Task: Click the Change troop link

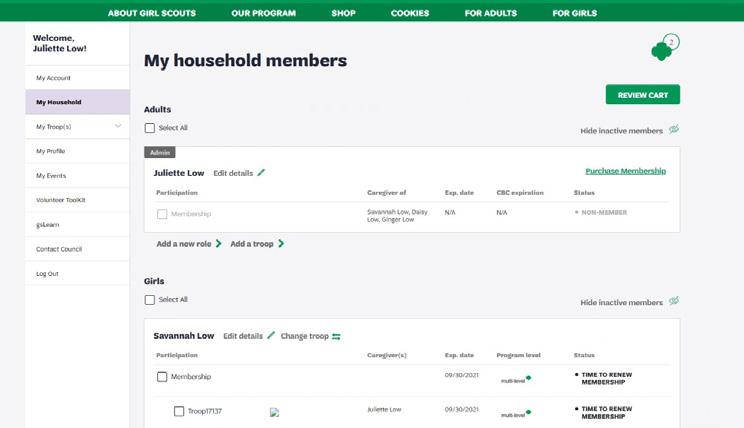Action: [x=305, y=336]
